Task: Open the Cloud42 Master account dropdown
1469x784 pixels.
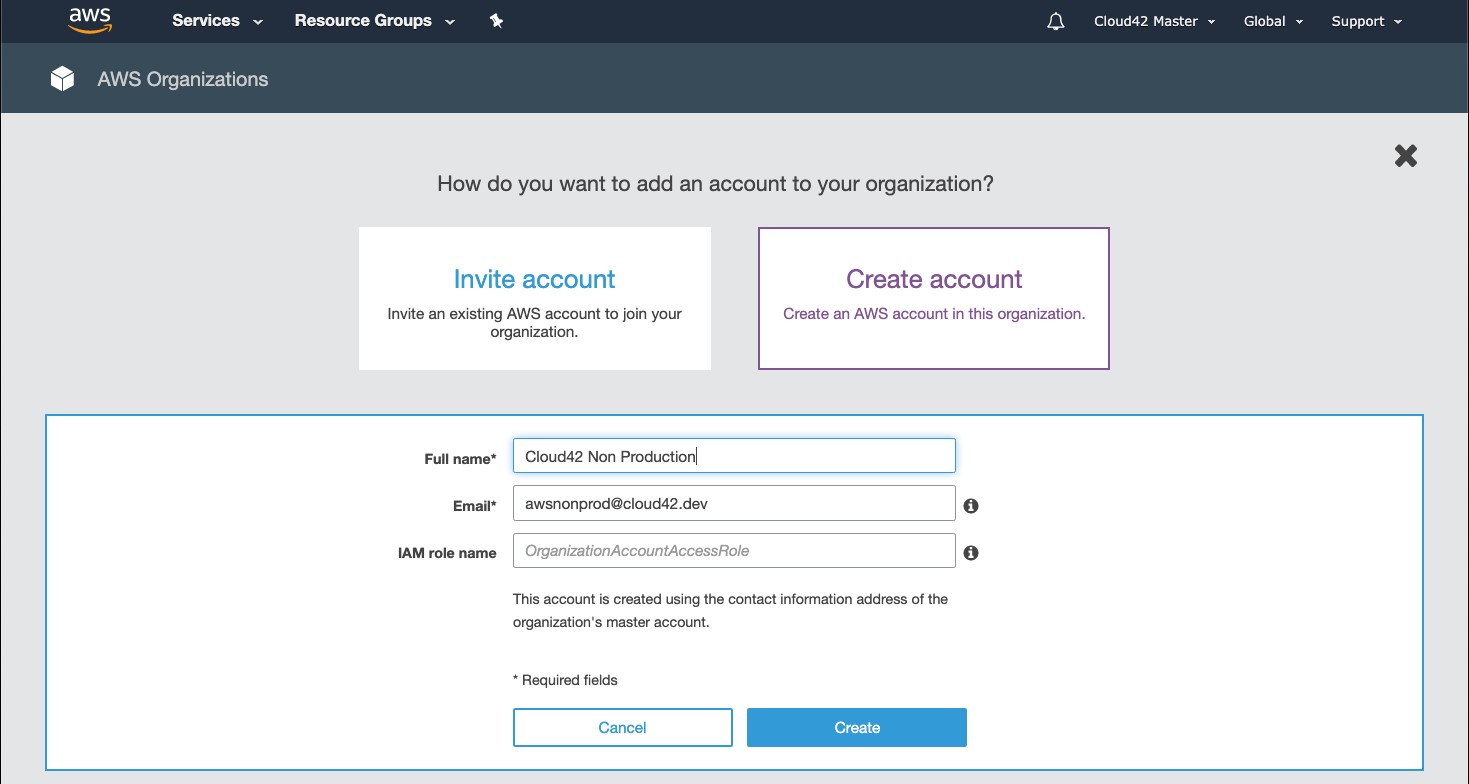Action: 1154,20
